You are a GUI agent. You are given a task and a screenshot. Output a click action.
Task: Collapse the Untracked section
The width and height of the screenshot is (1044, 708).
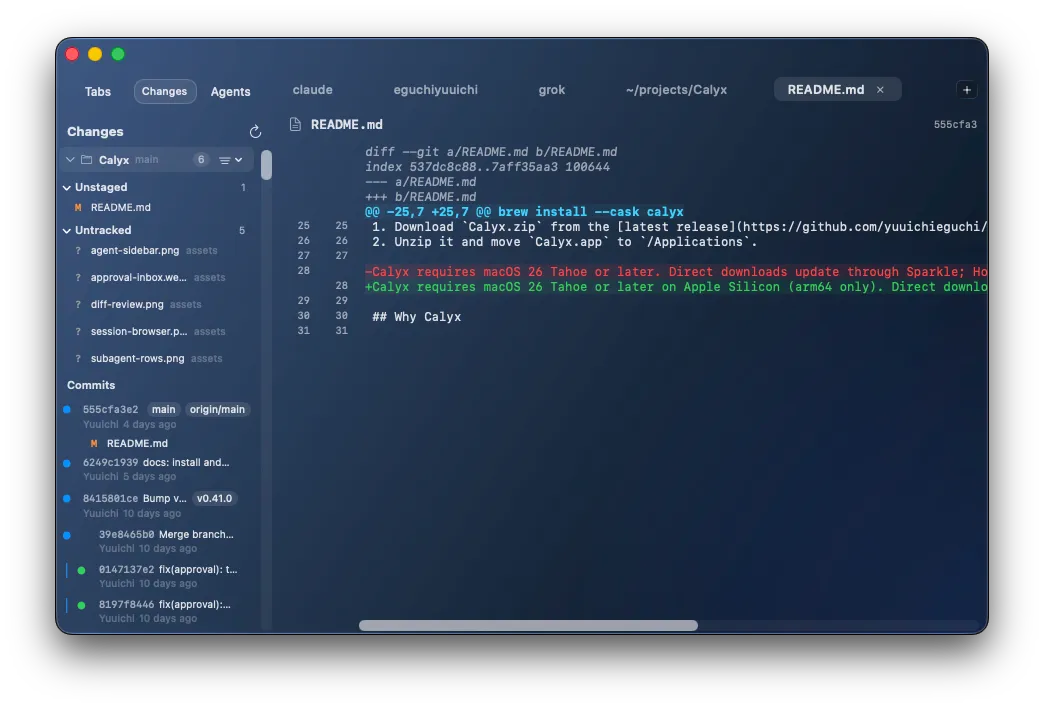[67, 230]
